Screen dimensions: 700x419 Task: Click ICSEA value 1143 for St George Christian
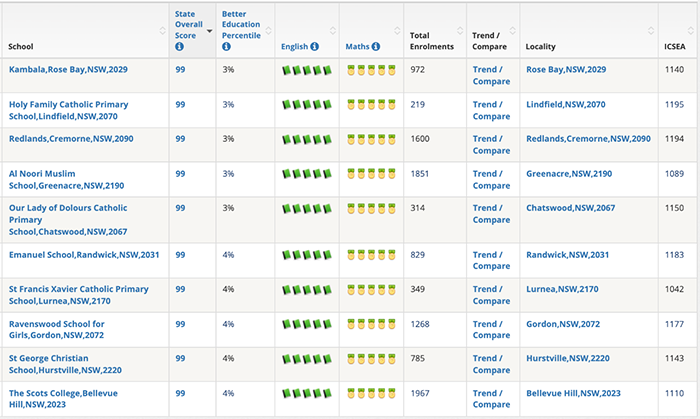pos(674,358)
